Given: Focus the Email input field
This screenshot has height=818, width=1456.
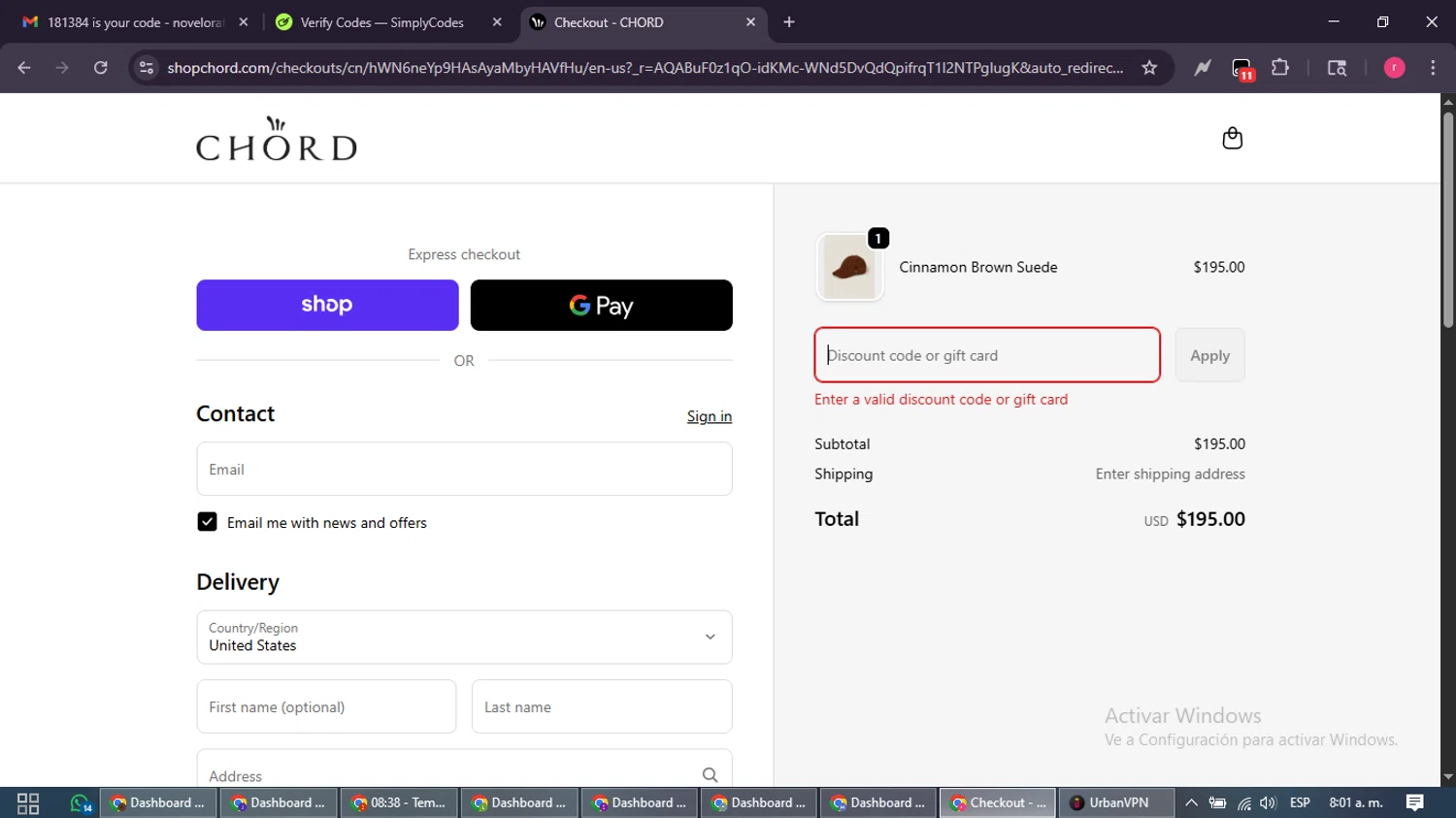Looking at the screenshot, I should click(464, 469).
